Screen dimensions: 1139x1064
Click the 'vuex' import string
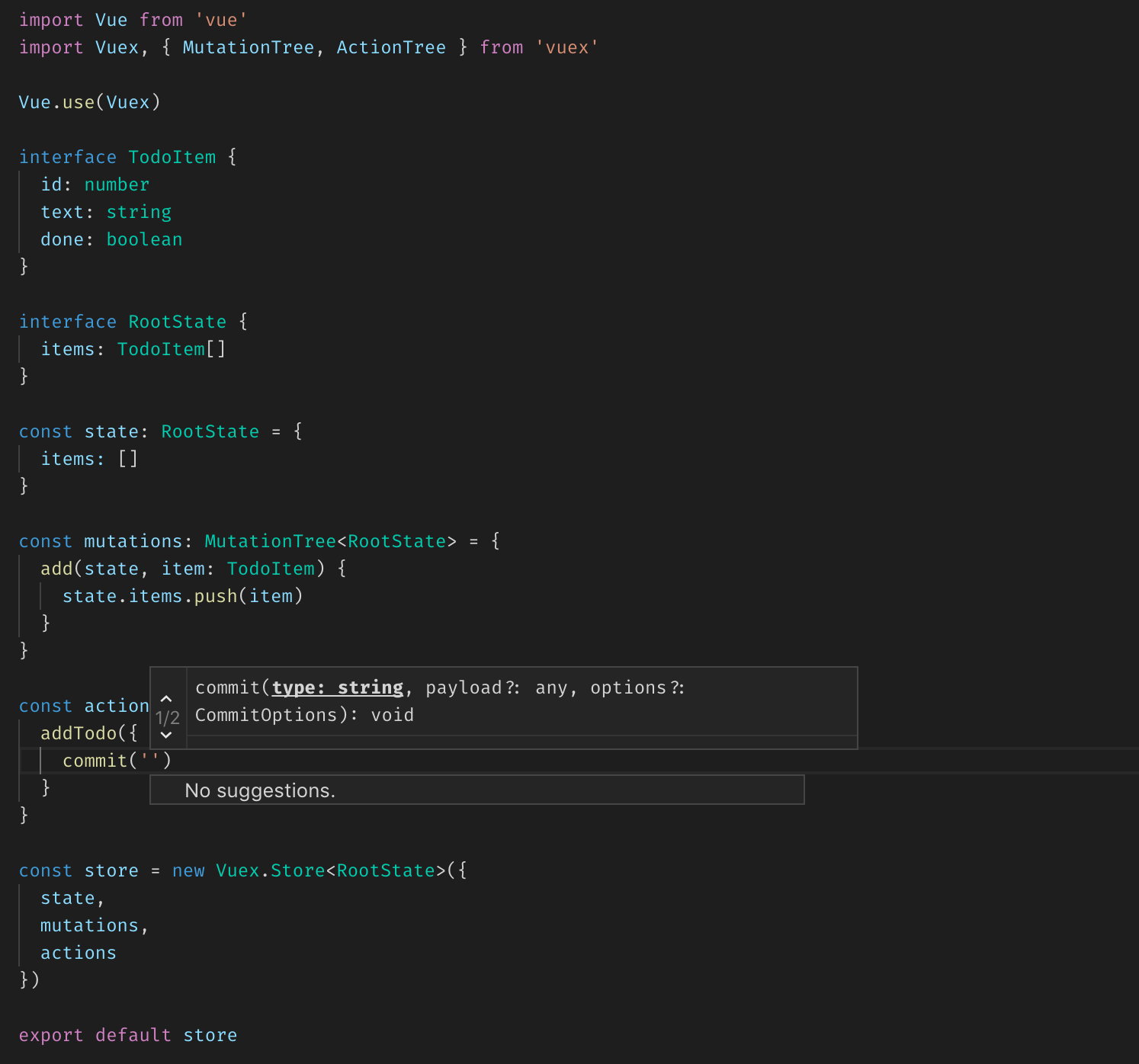(x=567, y=47)
